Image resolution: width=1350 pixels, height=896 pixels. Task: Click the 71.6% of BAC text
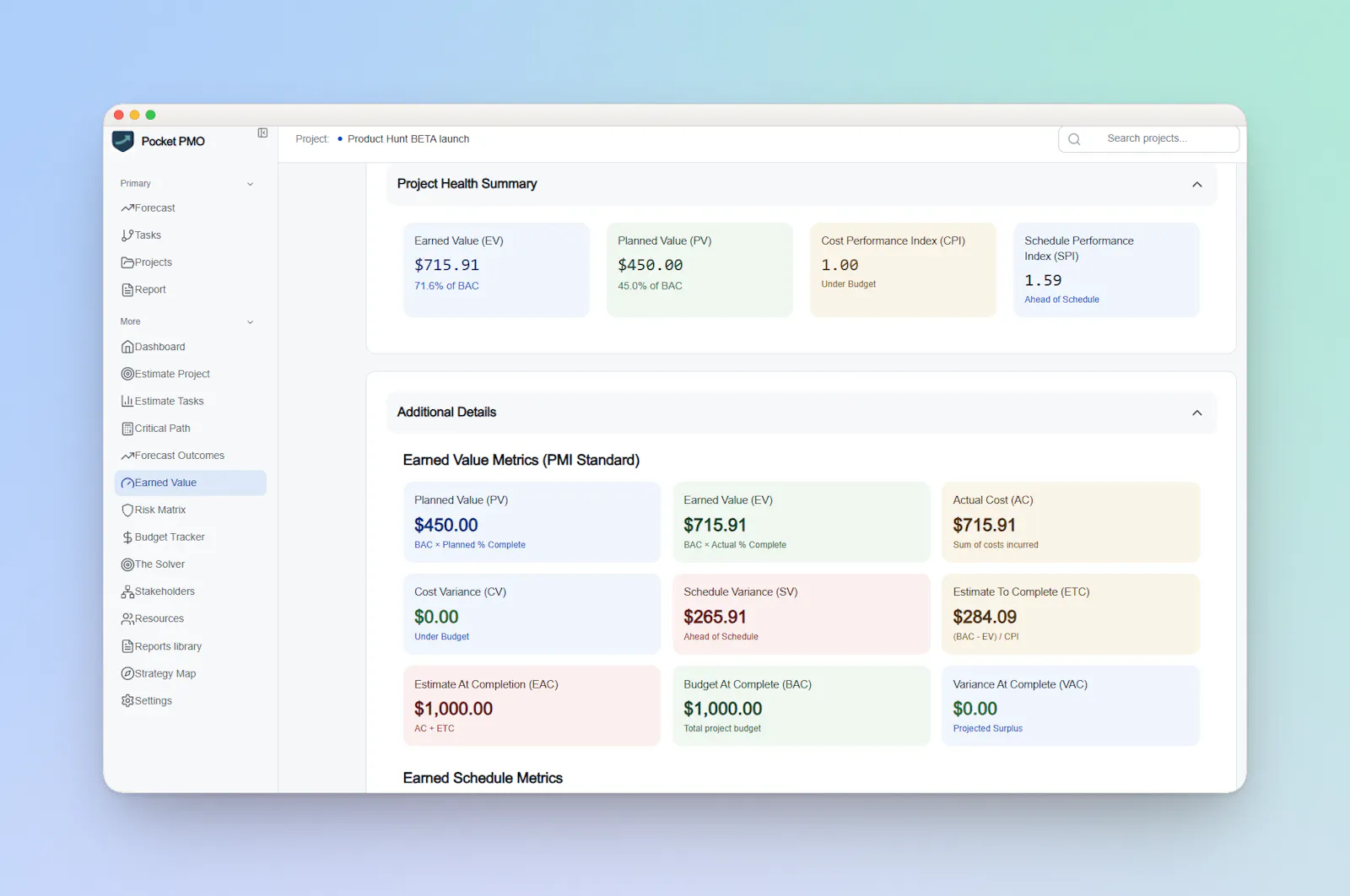pos(446,286)
